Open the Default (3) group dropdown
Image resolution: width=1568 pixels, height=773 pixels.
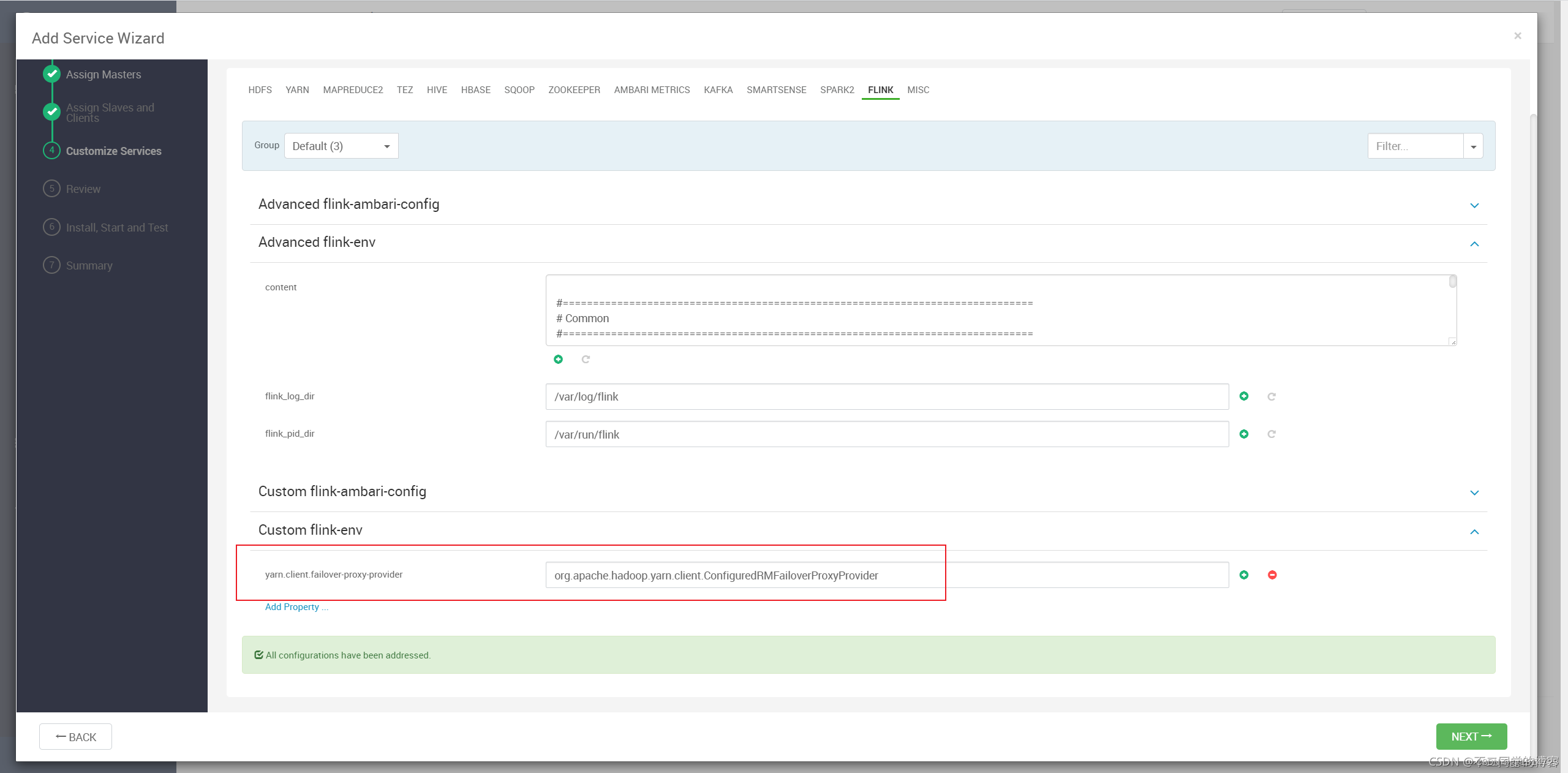340,146
